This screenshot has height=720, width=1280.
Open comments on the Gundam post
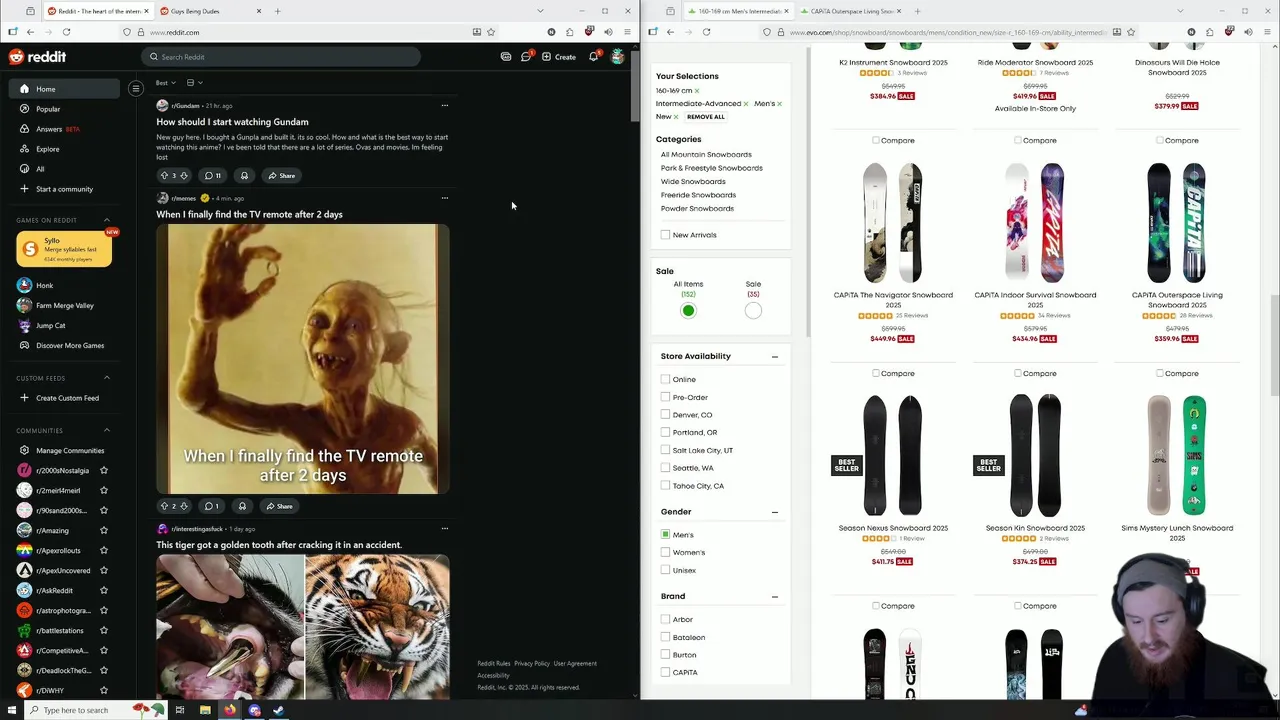coord(212,176)
